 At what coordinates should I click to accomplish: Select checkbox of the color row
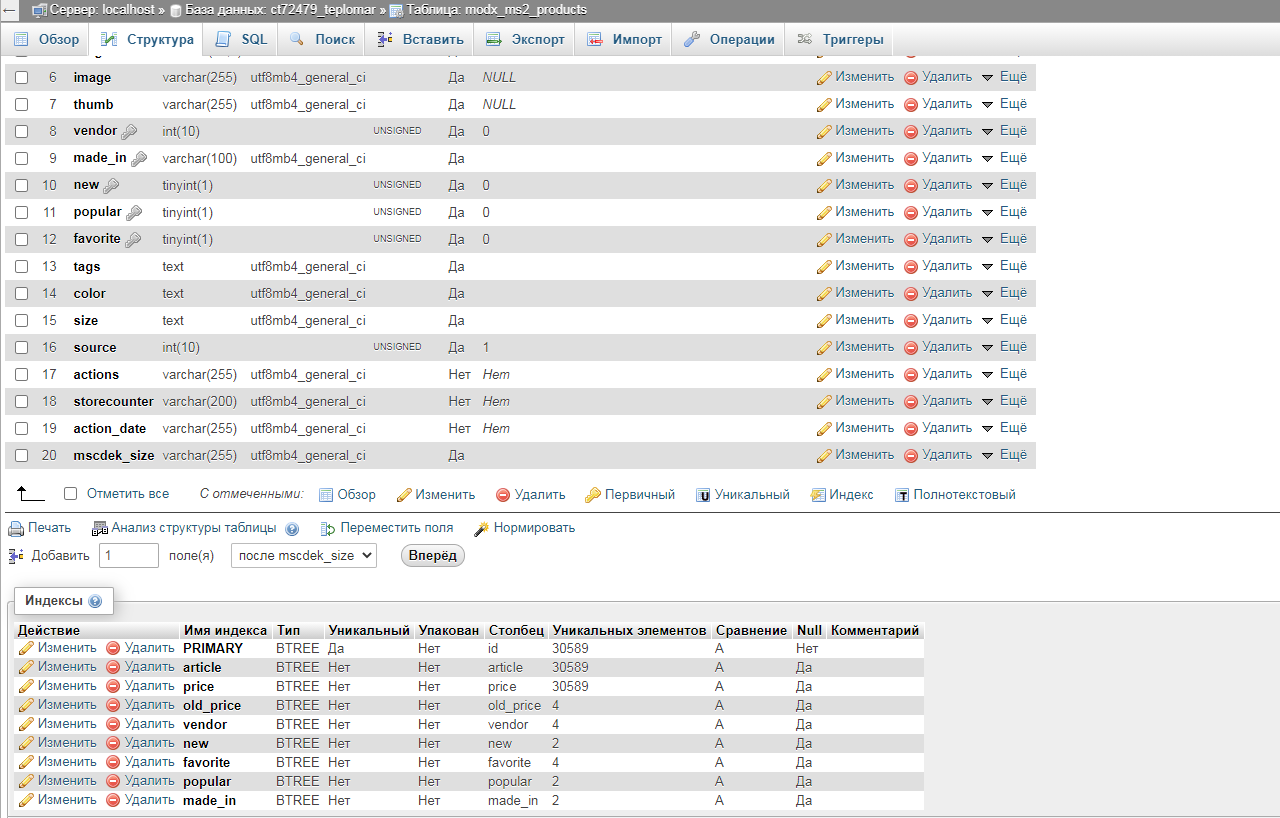(x=21, y=294)
